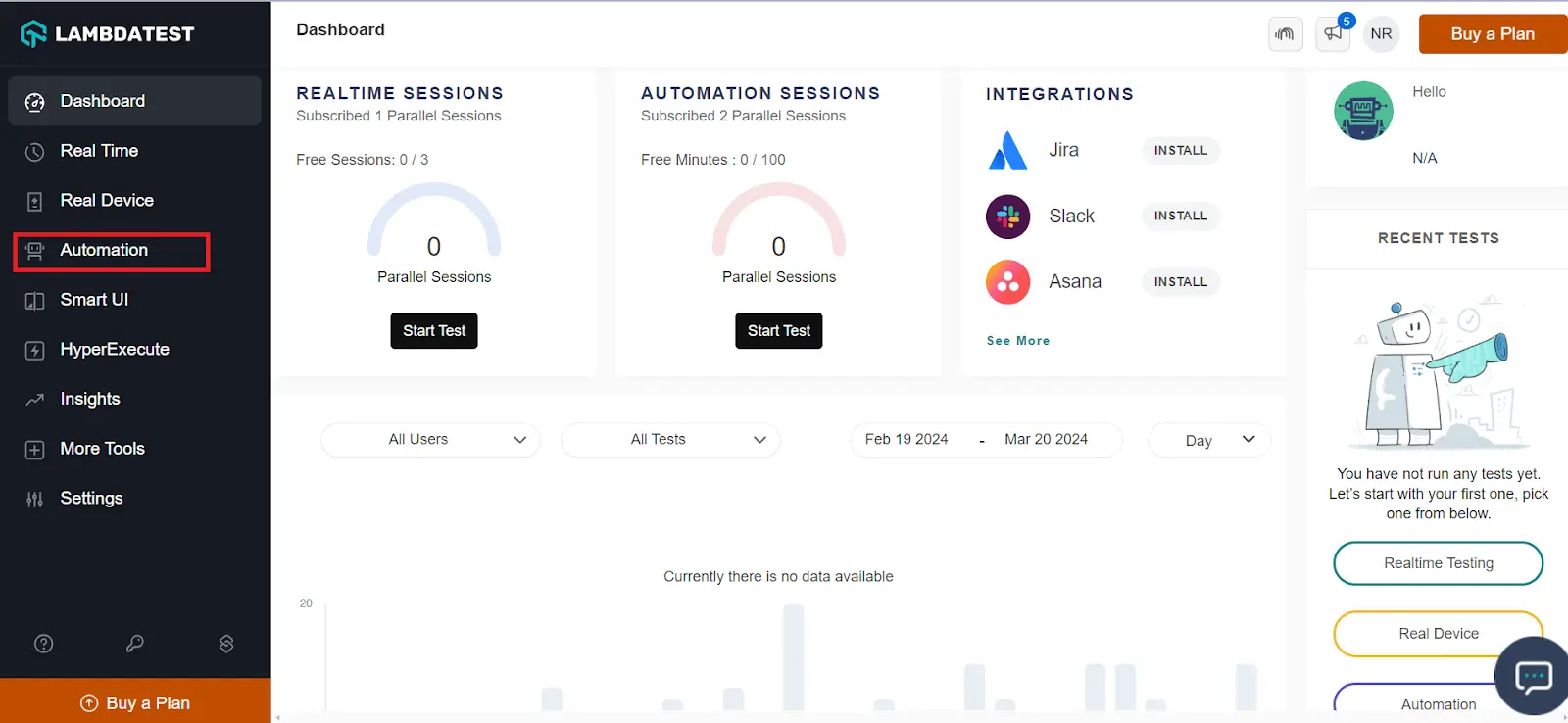
Task: Click the Realtime Parallel Sessions gauge
Action: 434,222
